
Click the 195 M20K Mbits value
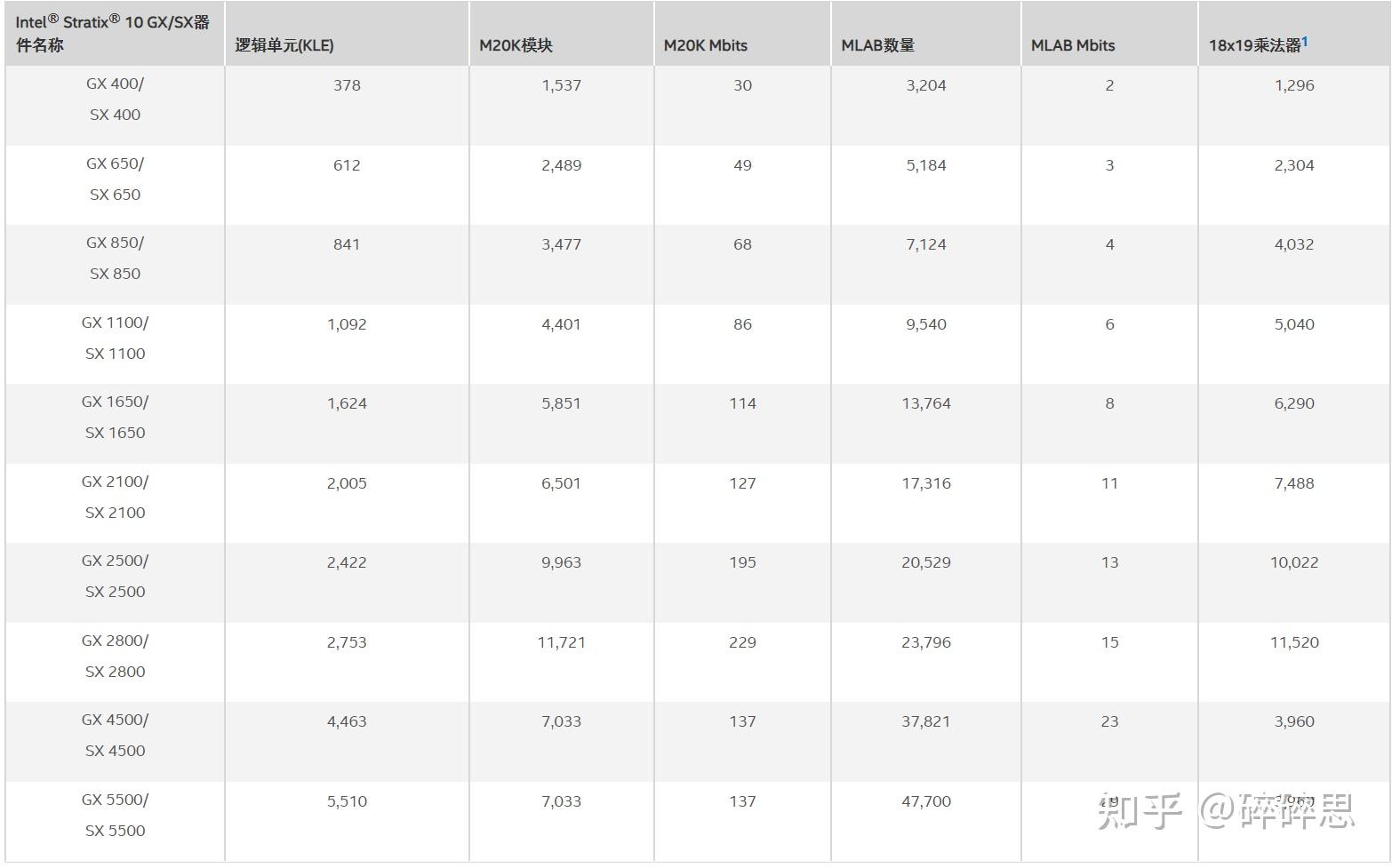tap(742, 562)
